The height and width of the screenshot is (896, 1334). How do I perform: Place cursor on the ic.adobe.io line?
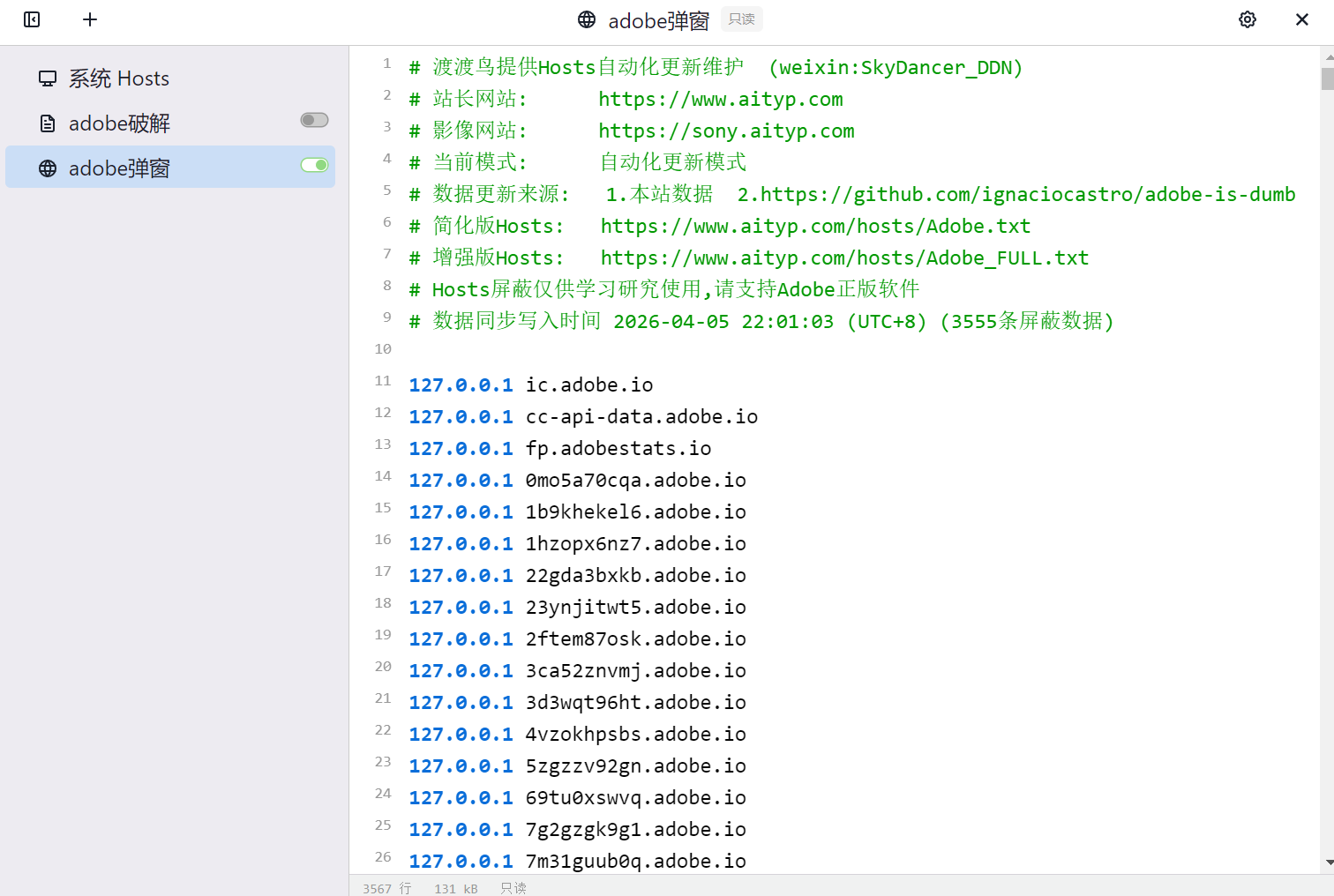[589, 385]
